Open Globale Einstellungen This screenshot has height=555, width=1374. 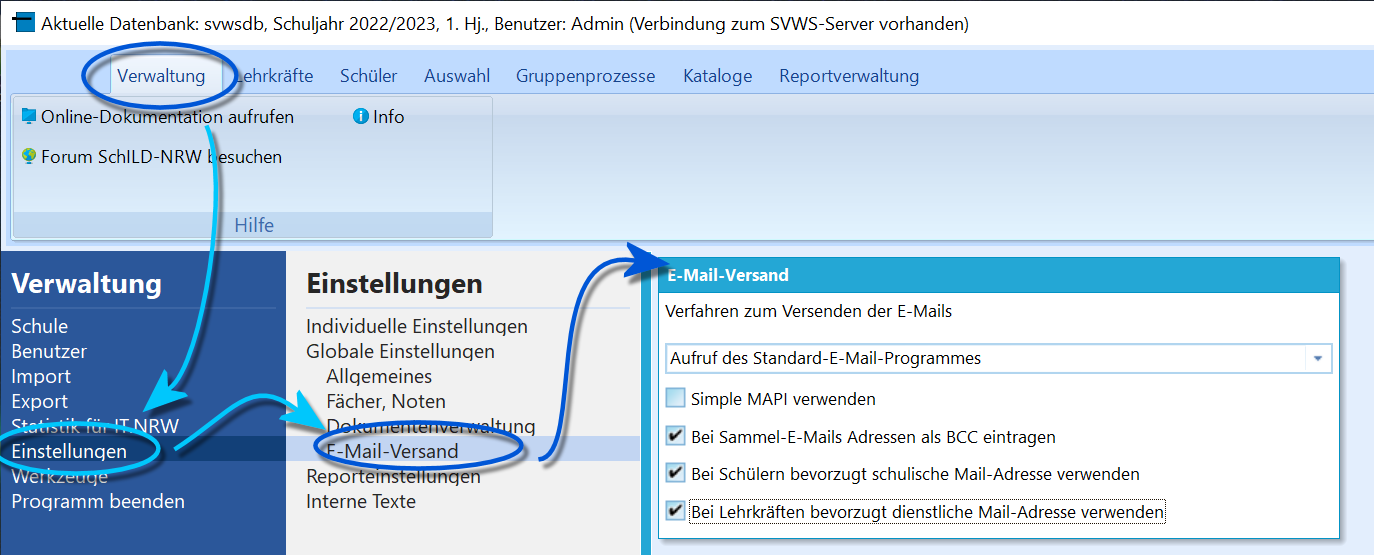(x=400, y=351)
